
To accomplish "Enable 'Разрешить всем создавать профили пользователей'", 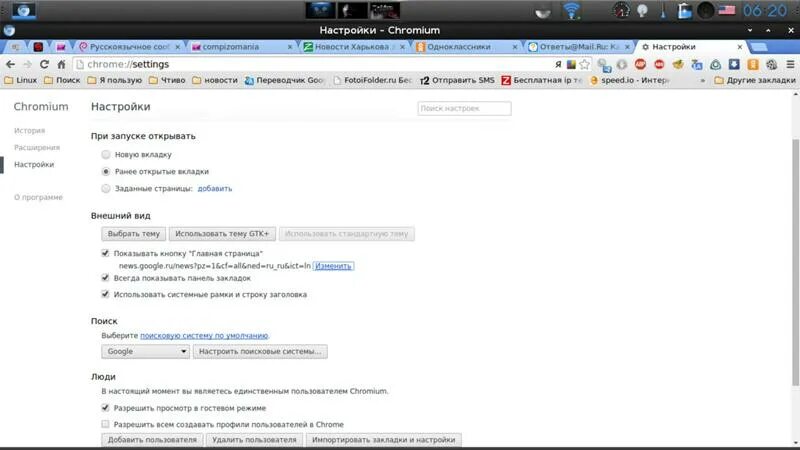I will point(105,424).
